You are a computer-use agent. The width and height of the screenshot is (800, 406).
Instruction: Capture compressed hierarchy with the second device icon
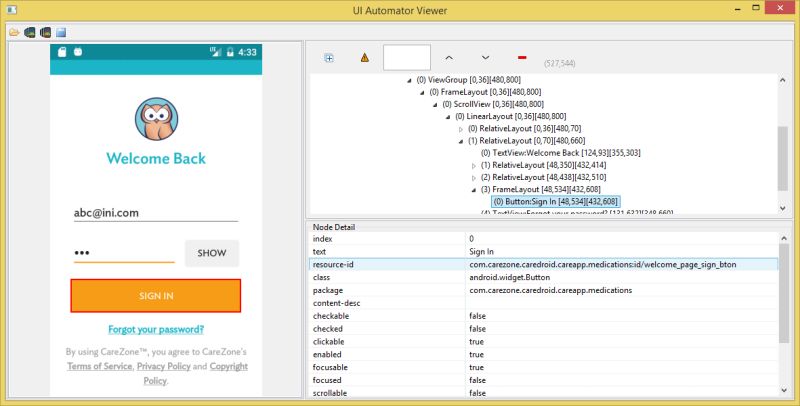(45, 33)
